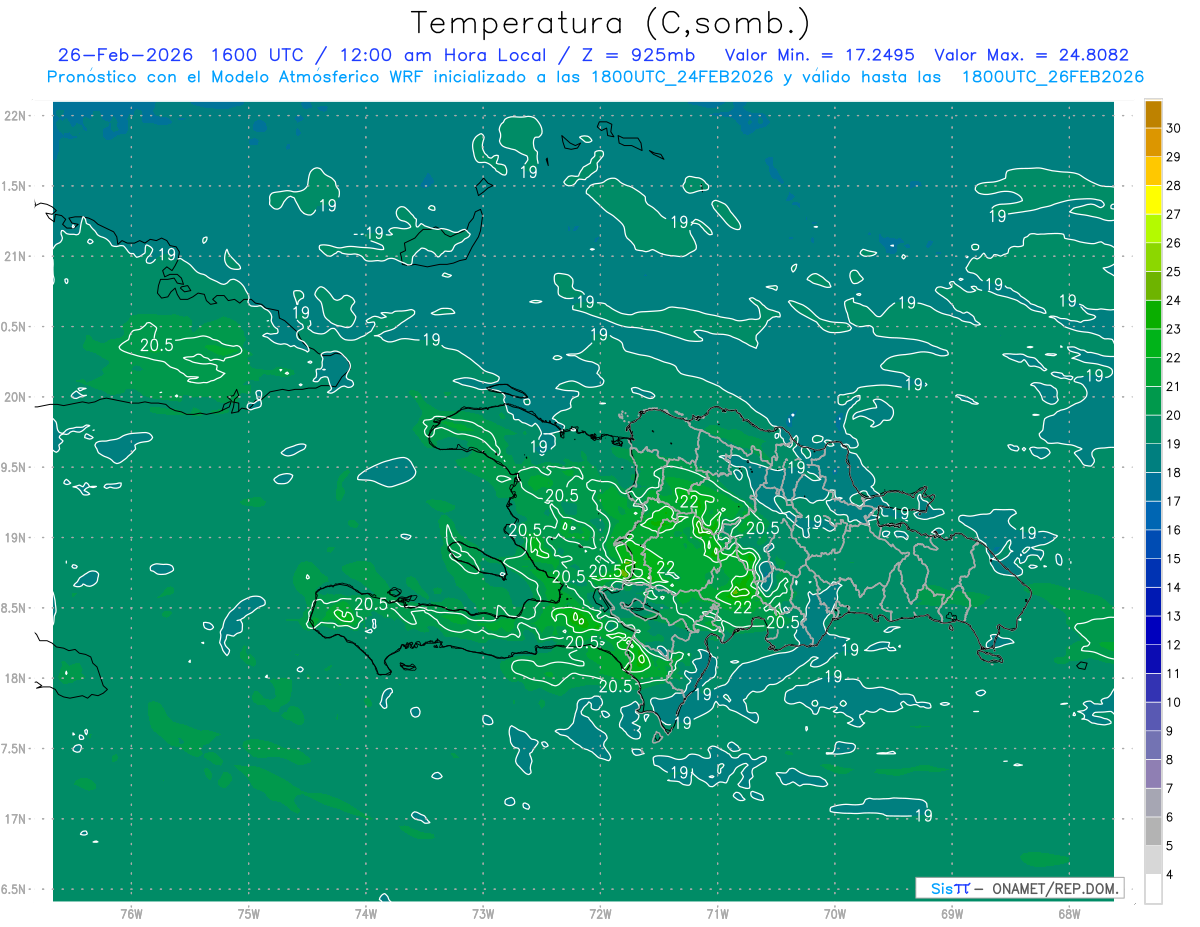
Task: Pick the white swatch at legend bottom
Action: (1153, 889)
